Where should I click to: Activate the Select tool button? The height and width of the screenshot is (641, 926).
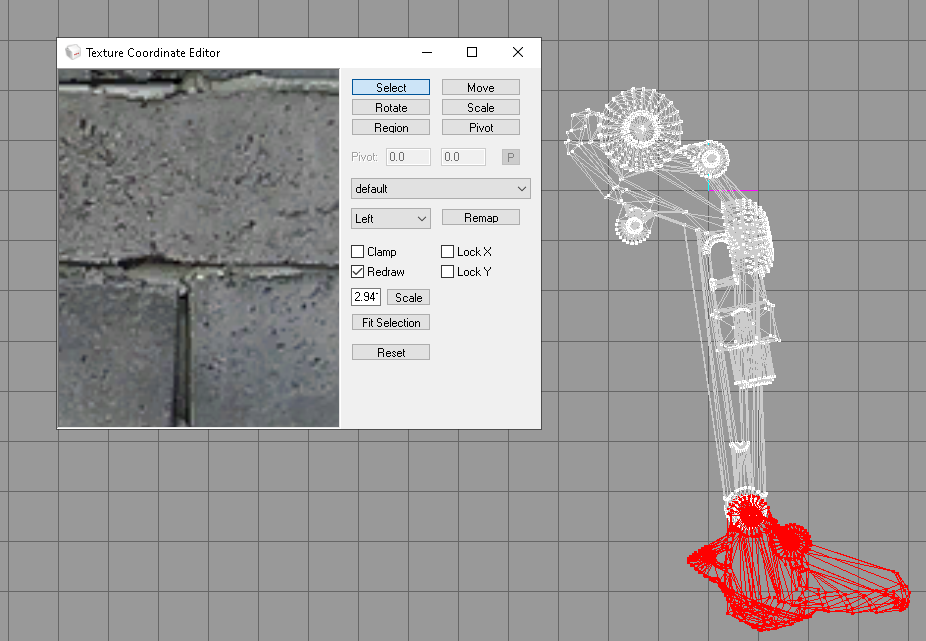[391, 88]
